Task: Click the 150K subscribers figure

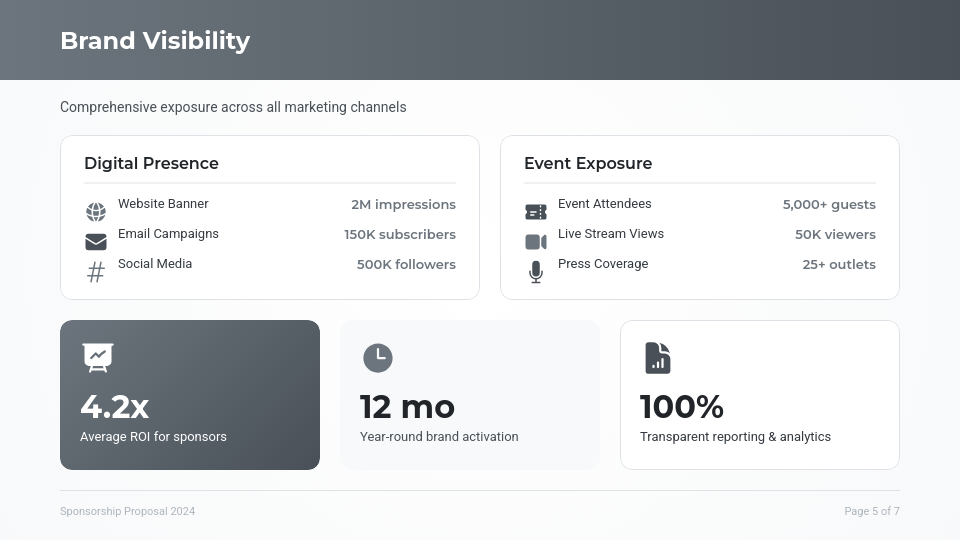Action: tap(400, 235)
